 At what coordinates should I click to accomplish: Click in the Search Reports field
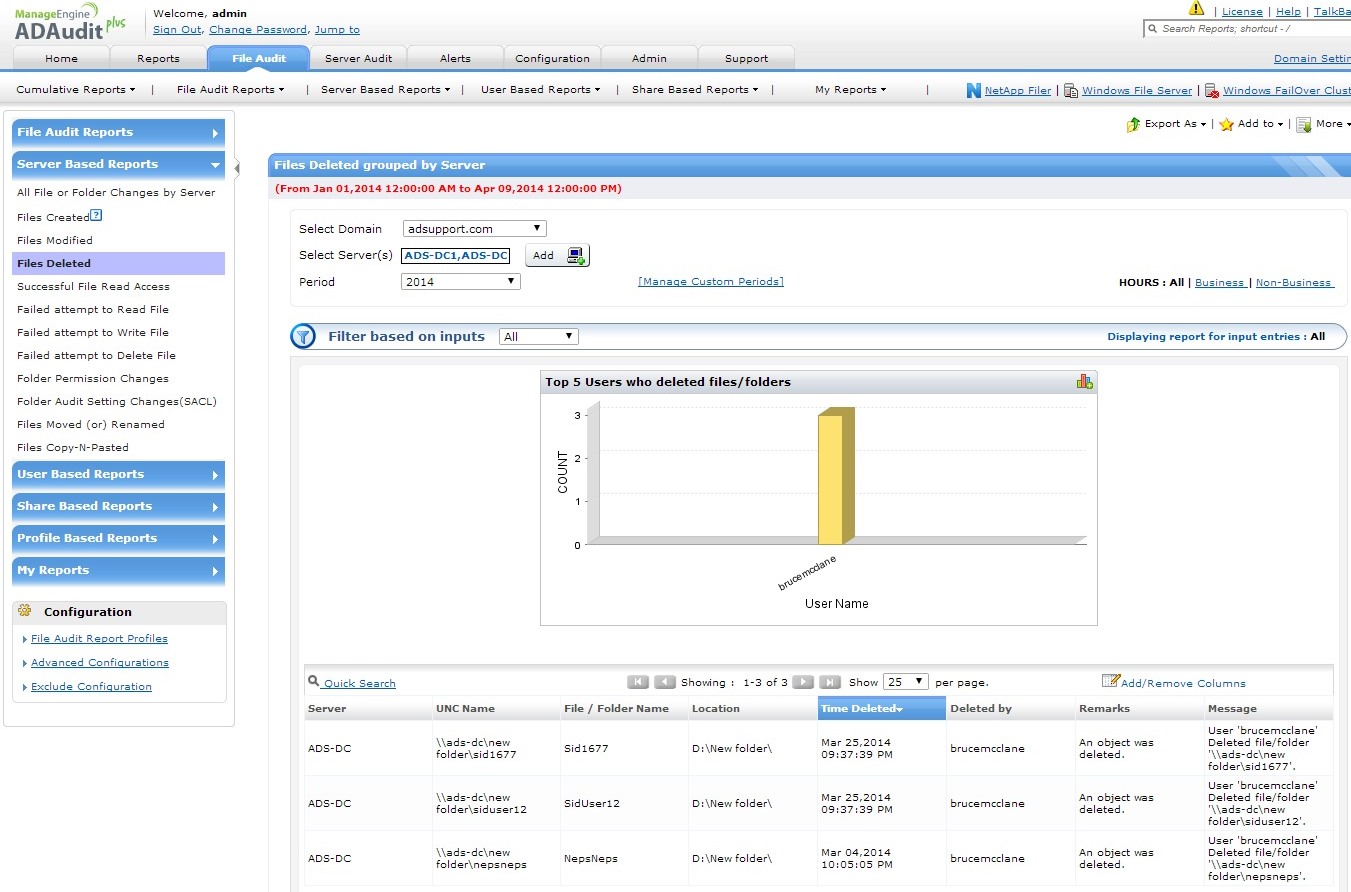click(x=1250, y=29)
